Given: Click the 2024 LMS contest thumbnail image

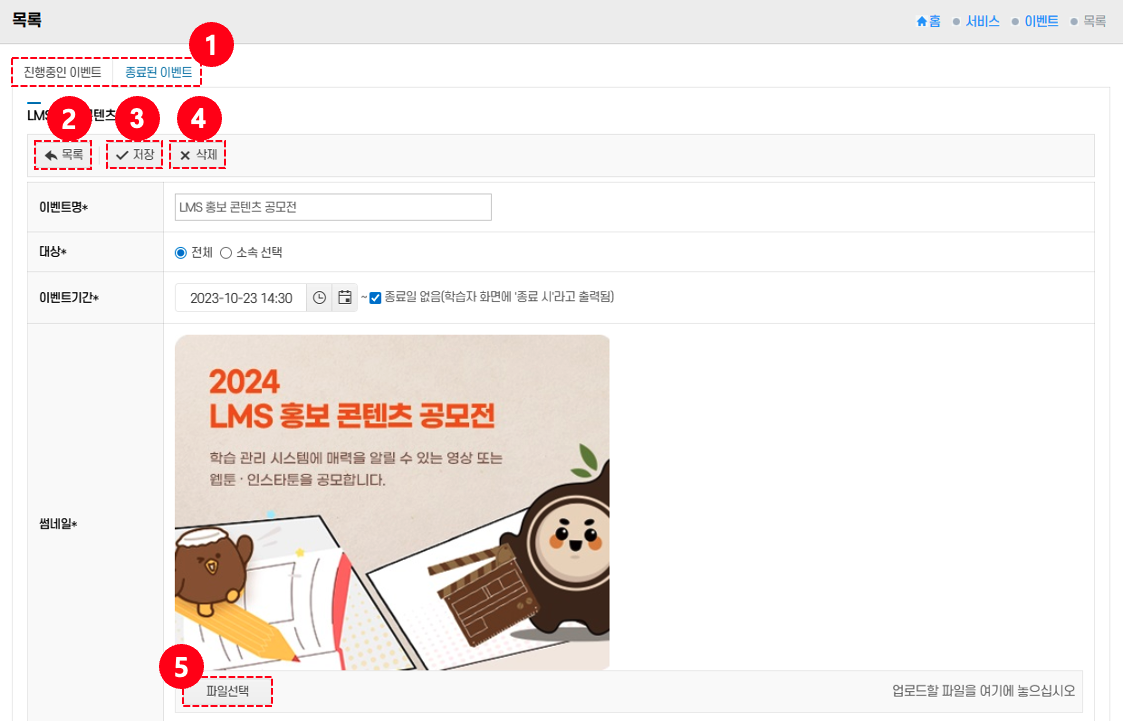Looking at the screenshot, I should (x=392, y=503).
